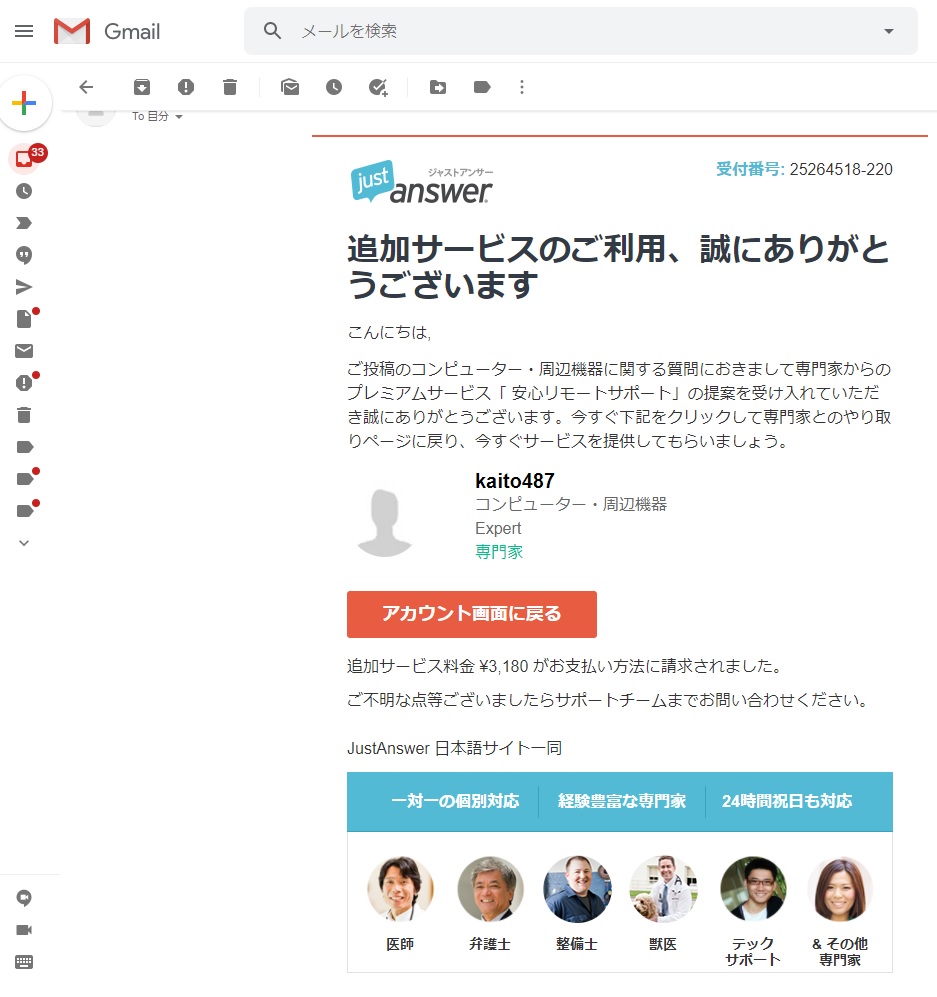Screen dimensions: 937x997
Task: Open the Inbox with 33 unread
Action: pyautogui.click(x=24, y=158)
